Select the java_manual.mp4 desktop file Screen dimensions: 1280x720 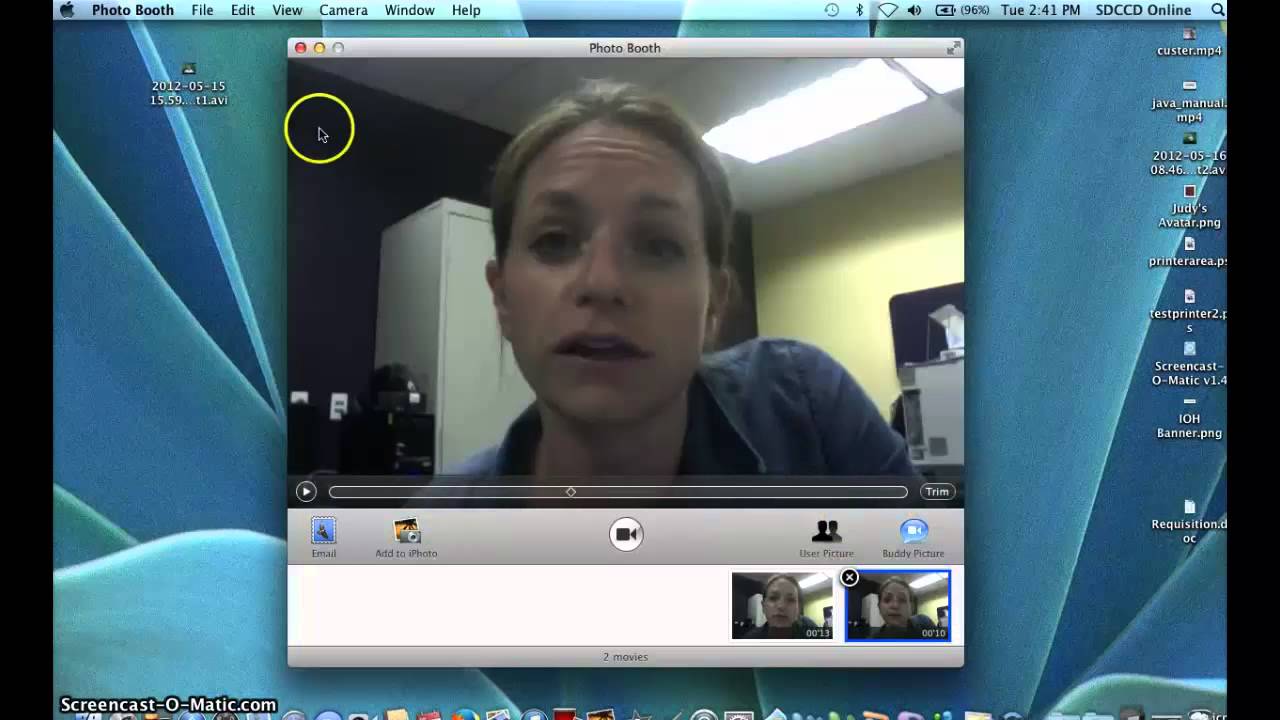tap(1190, 102)
